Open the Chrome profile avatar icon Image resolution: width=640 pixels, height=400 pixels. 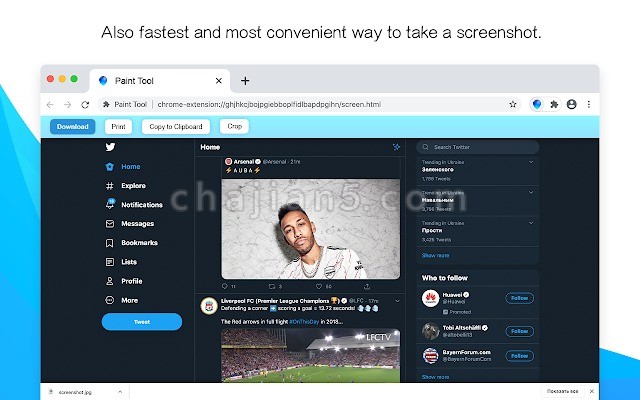tap(571, 104)
